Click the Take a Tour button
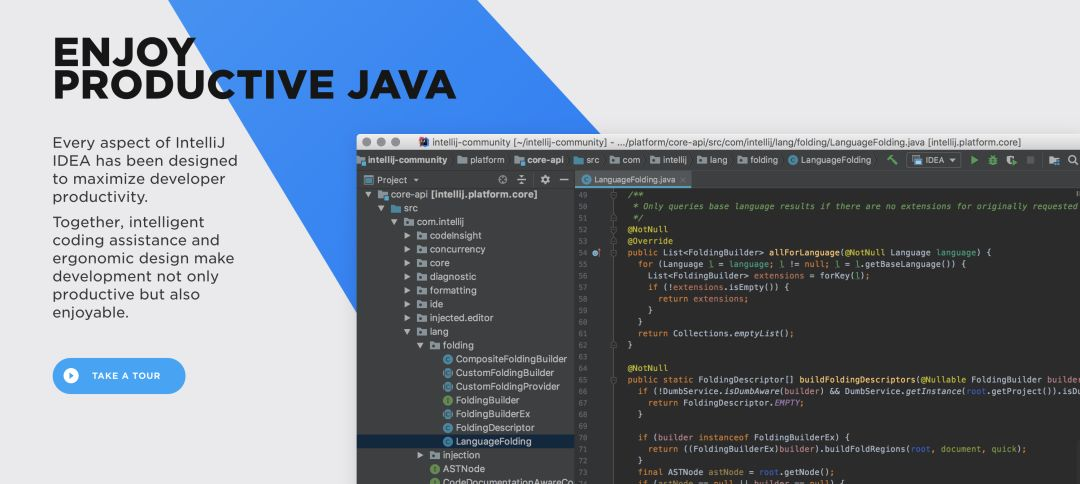 point(118,376)
